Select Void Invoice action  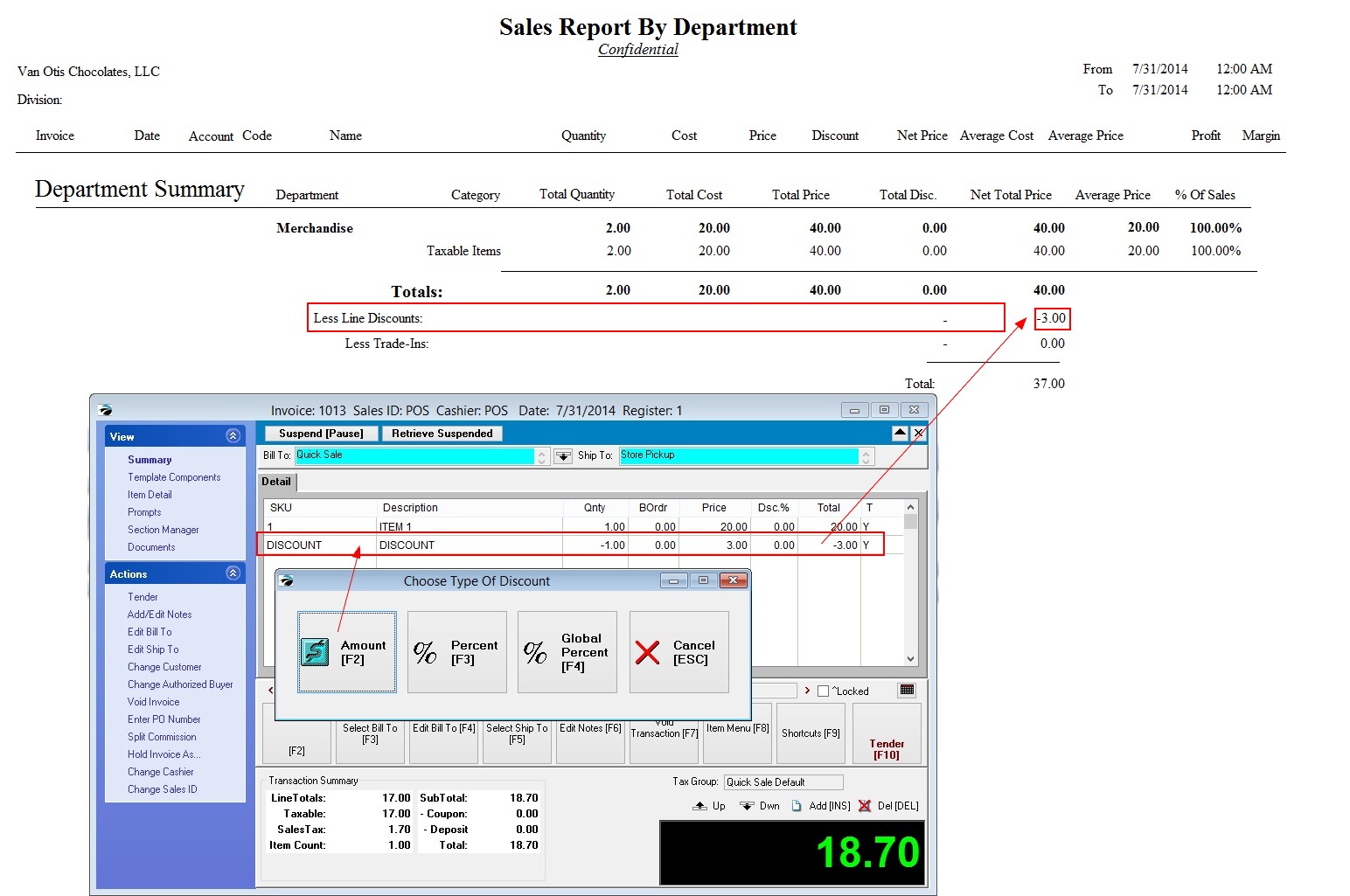[153, 702]
